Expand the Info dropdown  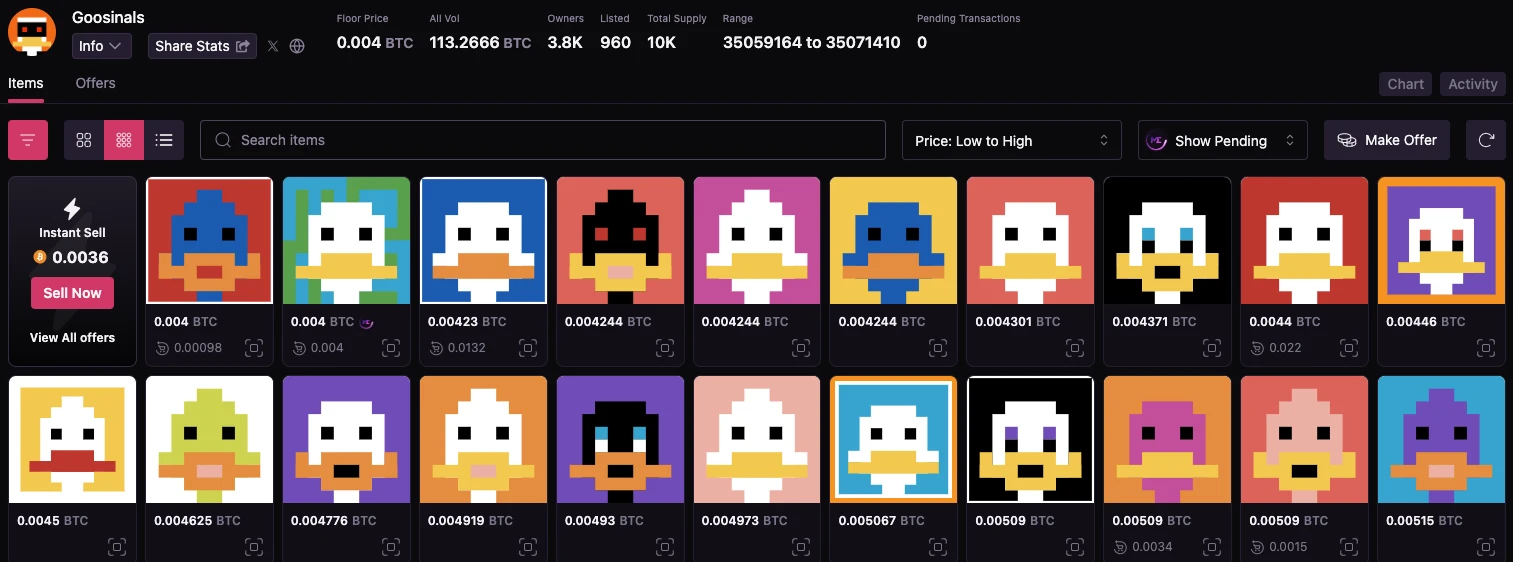click(x=101, y=46)
